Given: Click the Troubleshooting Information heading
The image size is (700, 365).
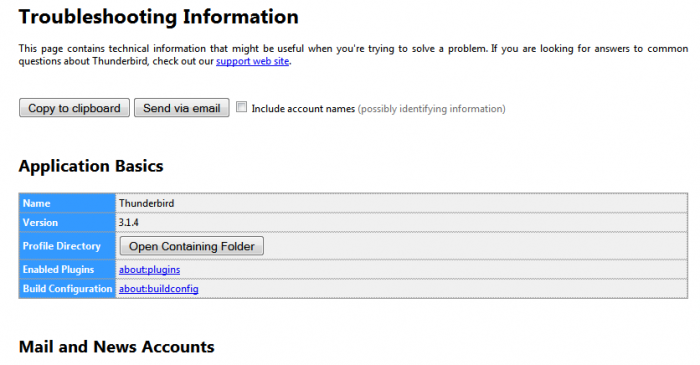Looking at the screenshot, I should pyautogui.click(x=158, y=17).
